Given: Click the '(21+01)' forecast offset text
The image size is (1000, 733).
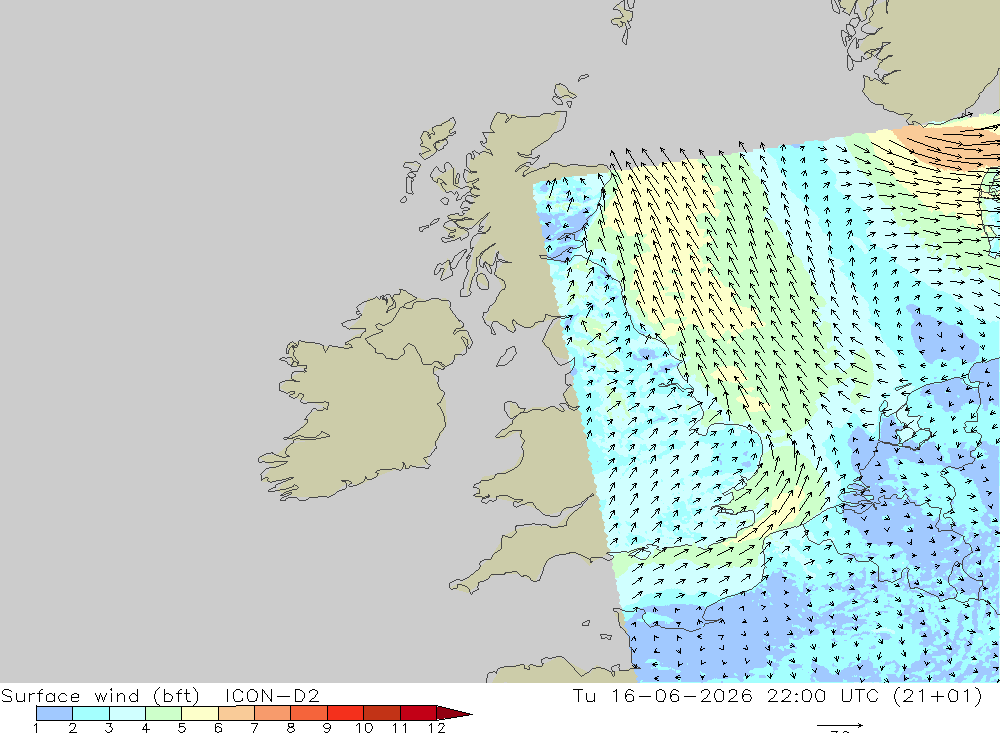Looking at the screenshot, I should pos(938,695).
